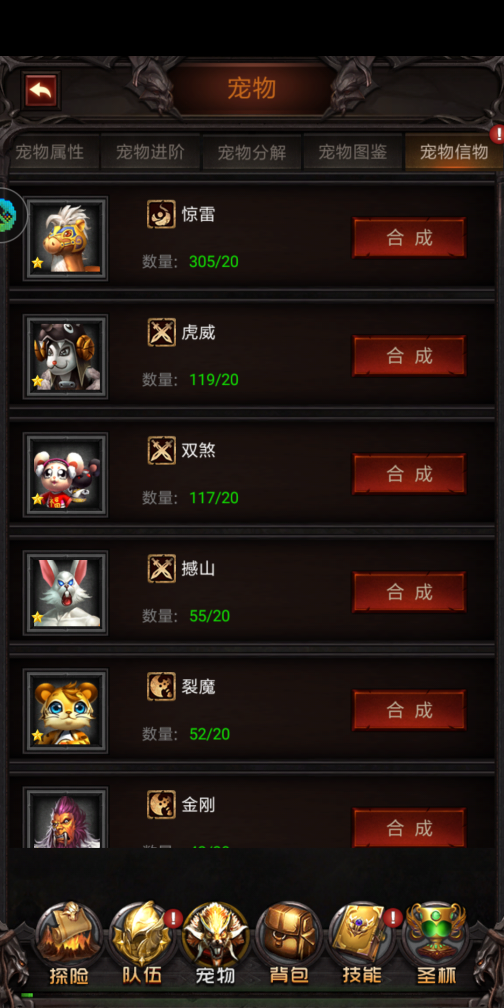Switch to the 宠物进阶 tab

(x=150, y=152)
